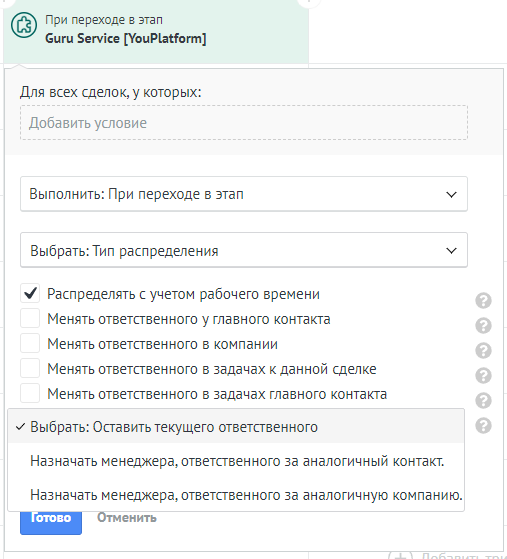Tick Менять ответственного в задачах к данной сделке
The image size is (507, 559).
30,368
